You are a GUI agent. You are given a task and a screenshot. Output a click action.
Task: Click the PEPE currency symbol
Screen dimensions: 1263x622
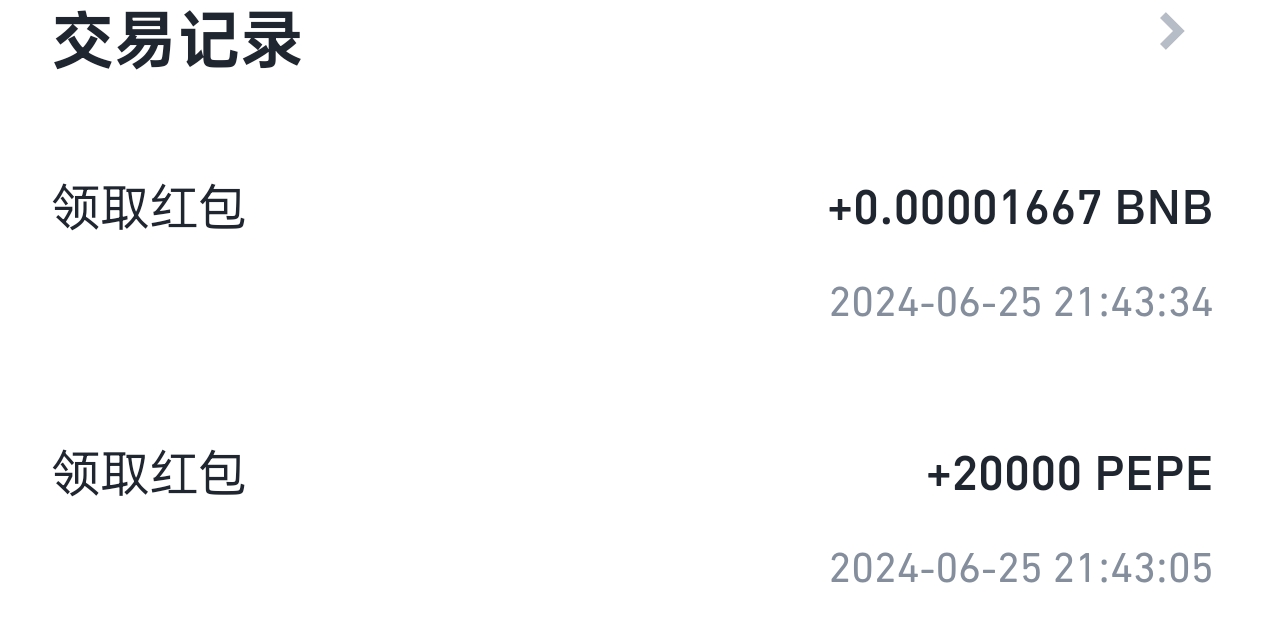tap(1154, 474)
